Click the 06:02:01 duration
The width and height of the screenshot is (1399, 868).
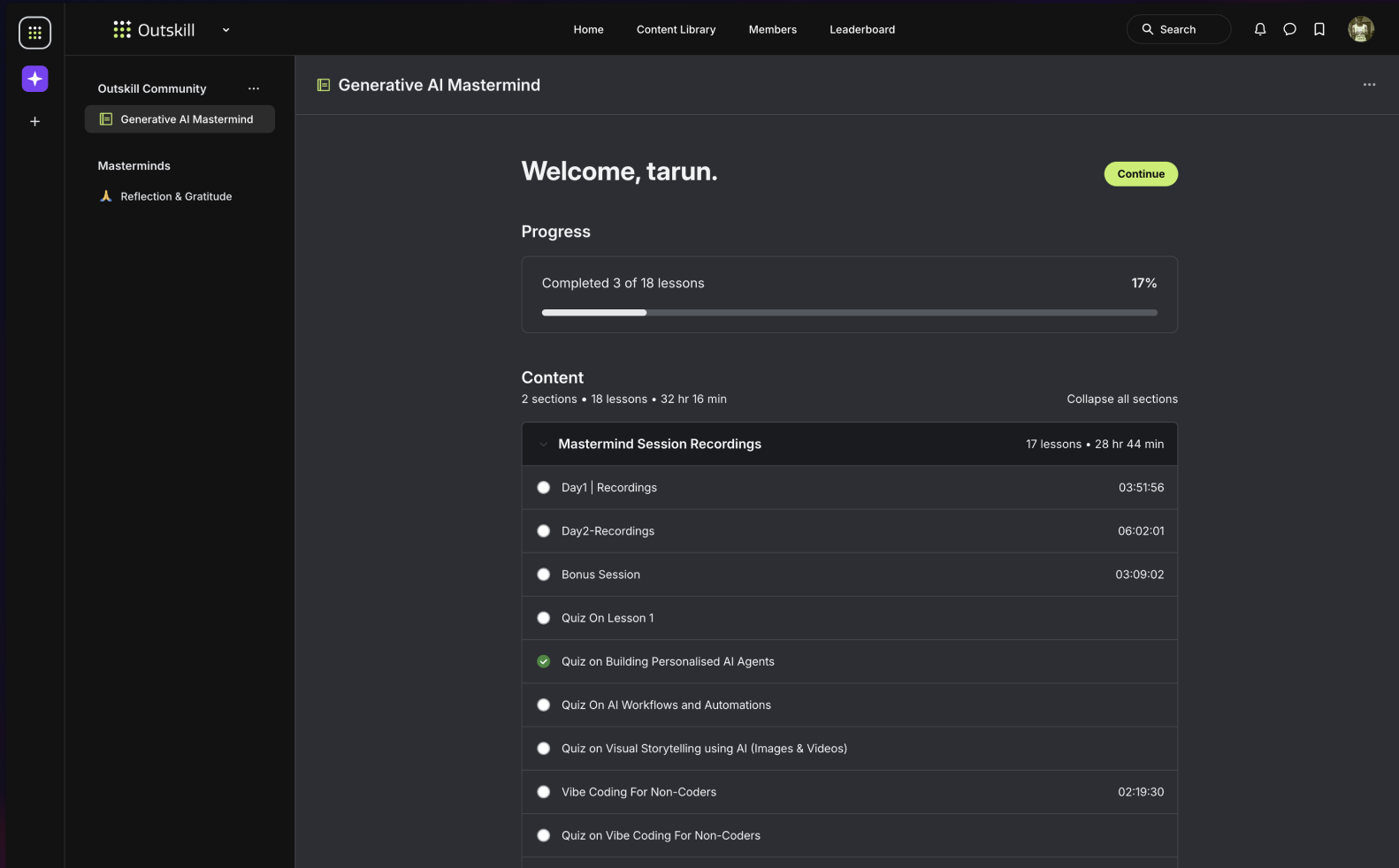[1141, 531]
